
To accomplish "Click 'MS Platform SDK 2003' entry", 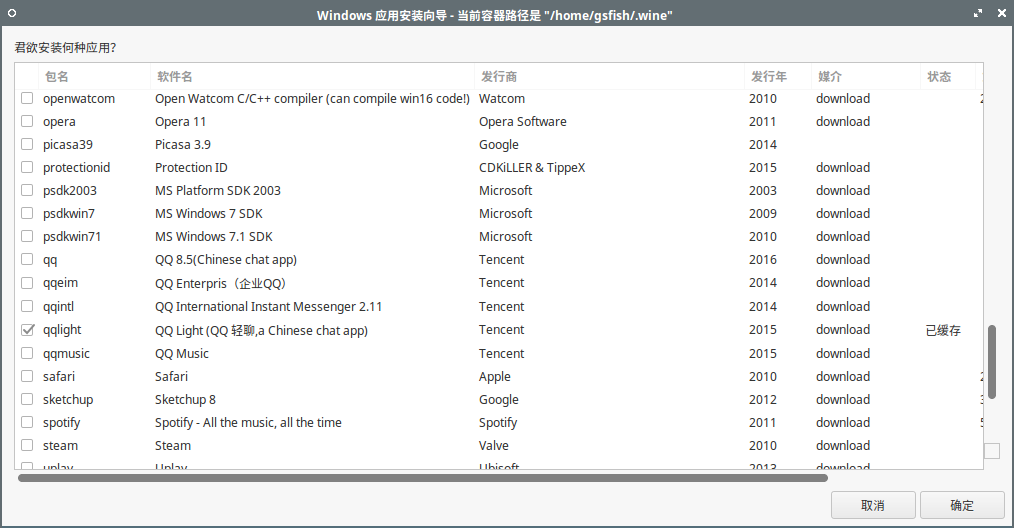I will 217,190.
